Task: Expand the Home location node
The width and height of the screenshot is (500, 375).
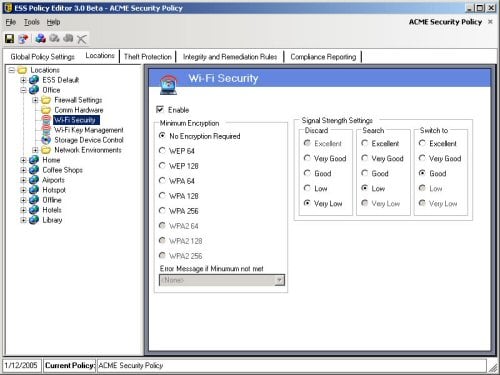Action: click(x=23, y=160)
